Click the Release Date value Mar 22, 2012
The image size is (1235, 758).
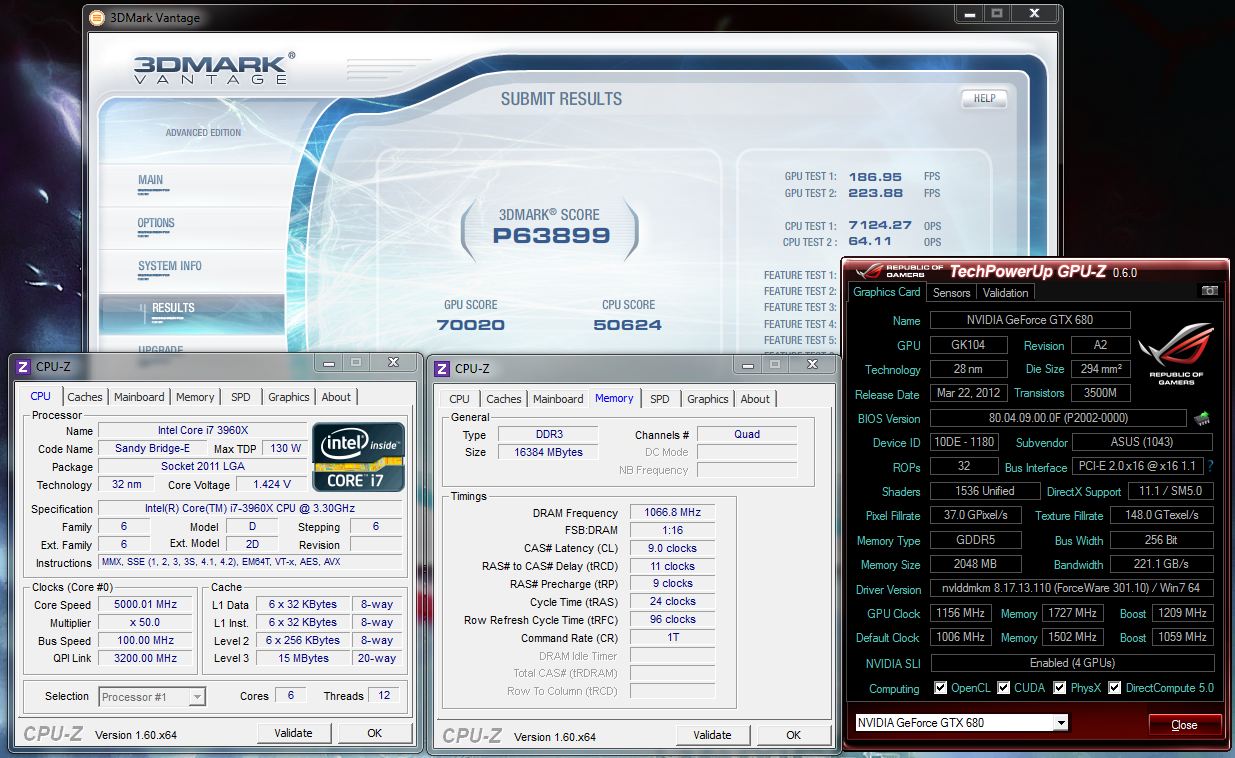[x=967, y=394]
